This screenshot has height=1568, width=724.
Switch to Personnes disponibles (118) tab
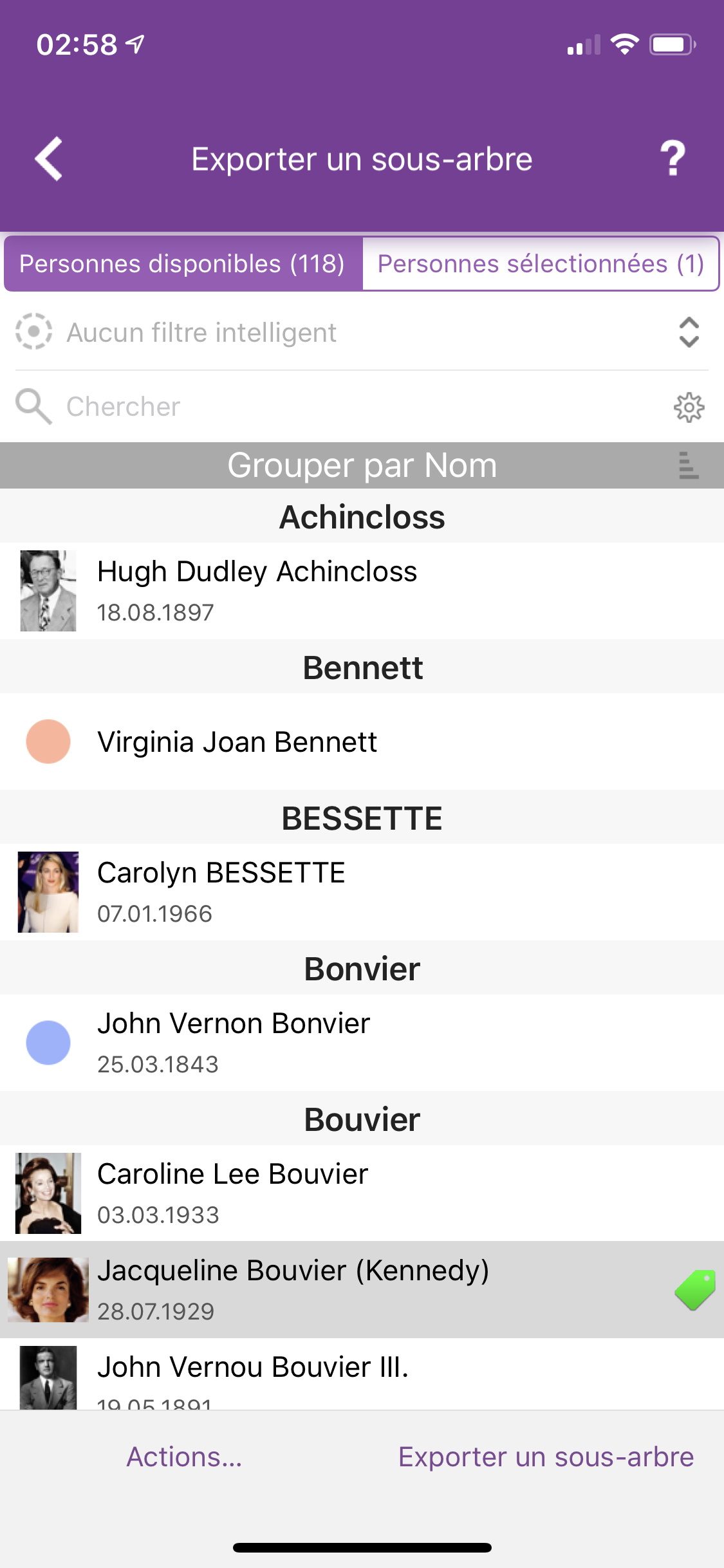(x=183, y=264)
